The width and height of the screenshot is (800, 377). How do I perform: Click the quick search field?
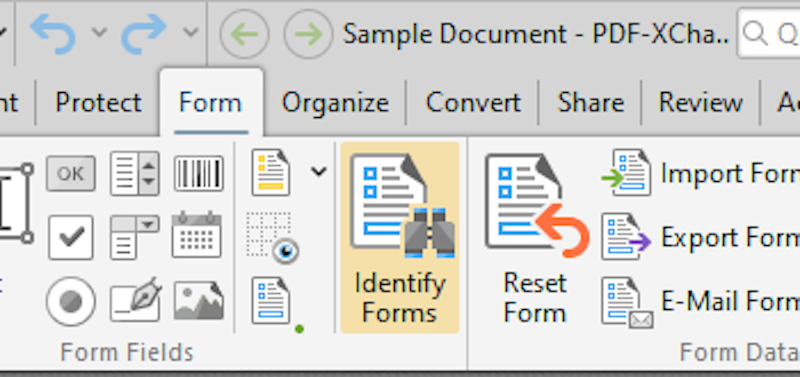[x=769, y=34]
